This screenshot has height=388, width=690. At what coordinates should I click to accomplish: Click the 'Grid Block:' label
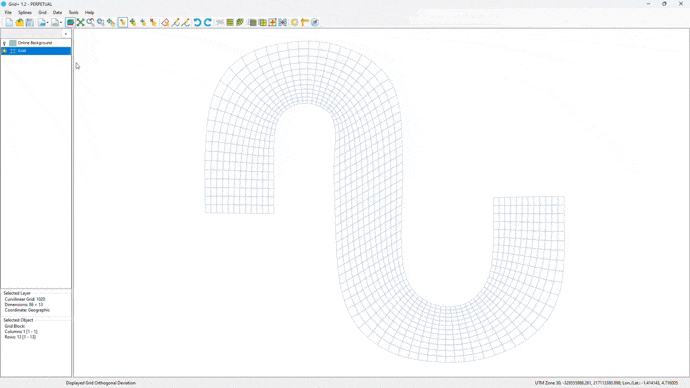[15, 326]
